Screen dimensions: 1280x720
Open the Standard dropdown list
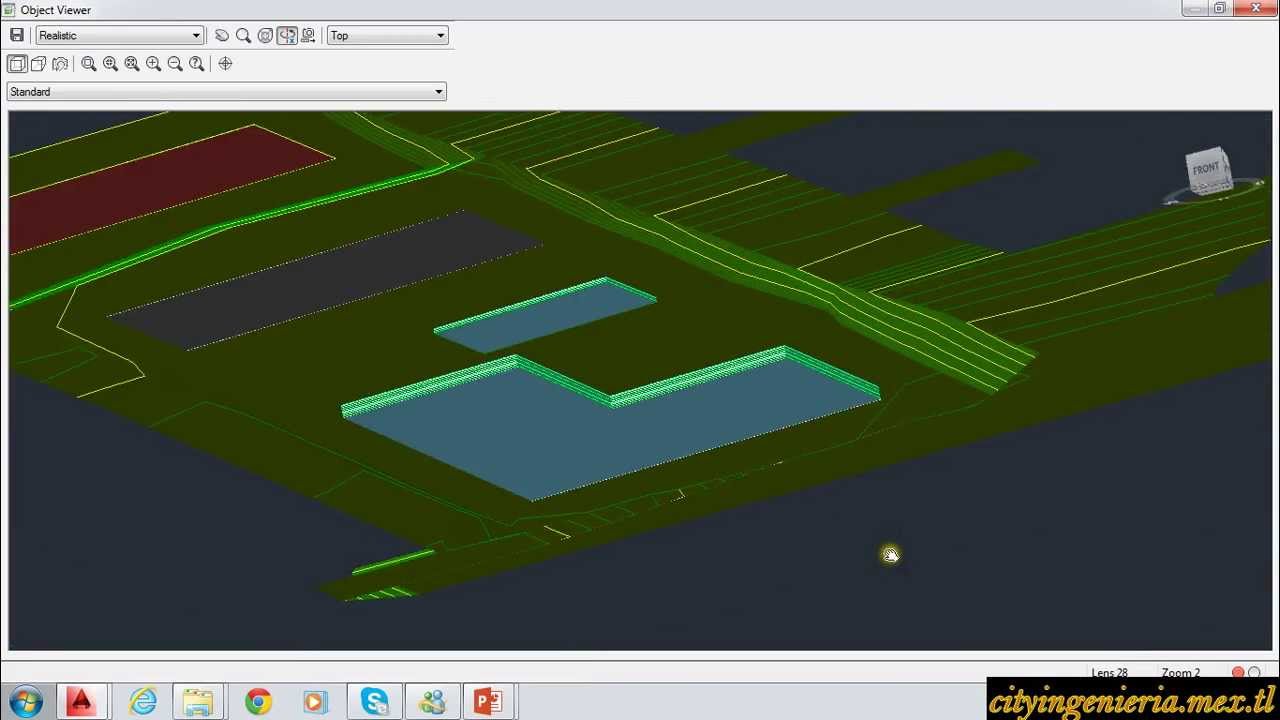[x=226, y=92]
